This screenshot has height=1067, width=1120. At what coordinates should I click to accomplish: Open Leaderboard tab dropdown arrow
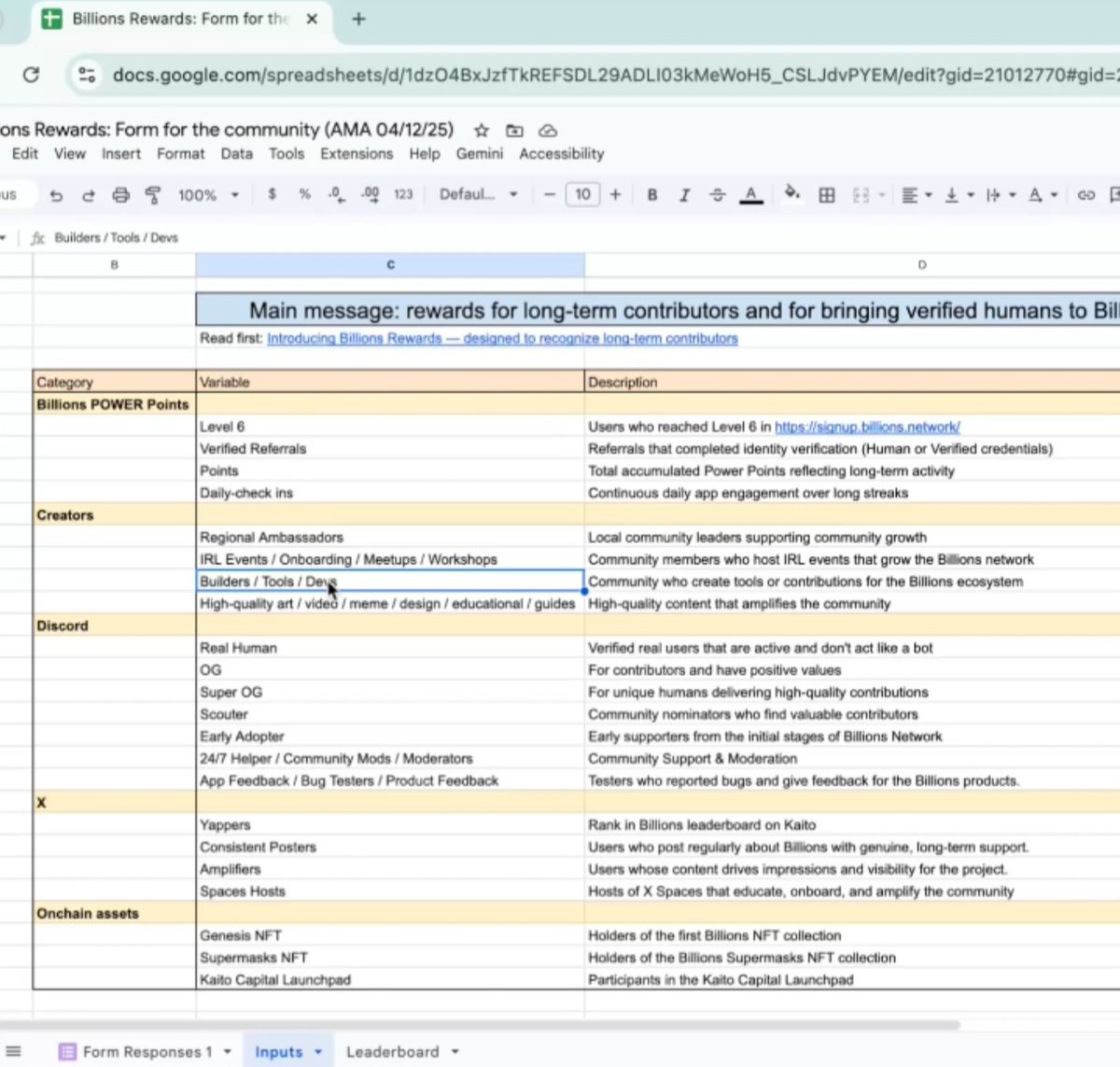(455, 1052)
